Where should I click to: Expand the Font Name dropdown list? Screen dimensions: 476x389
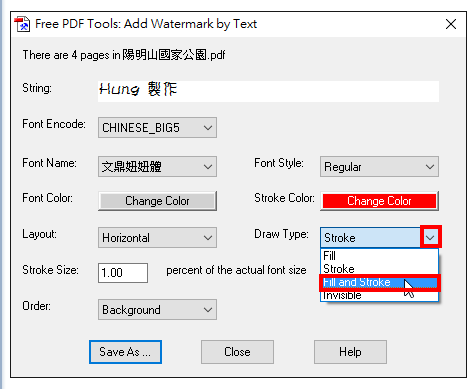click(157, 166)
